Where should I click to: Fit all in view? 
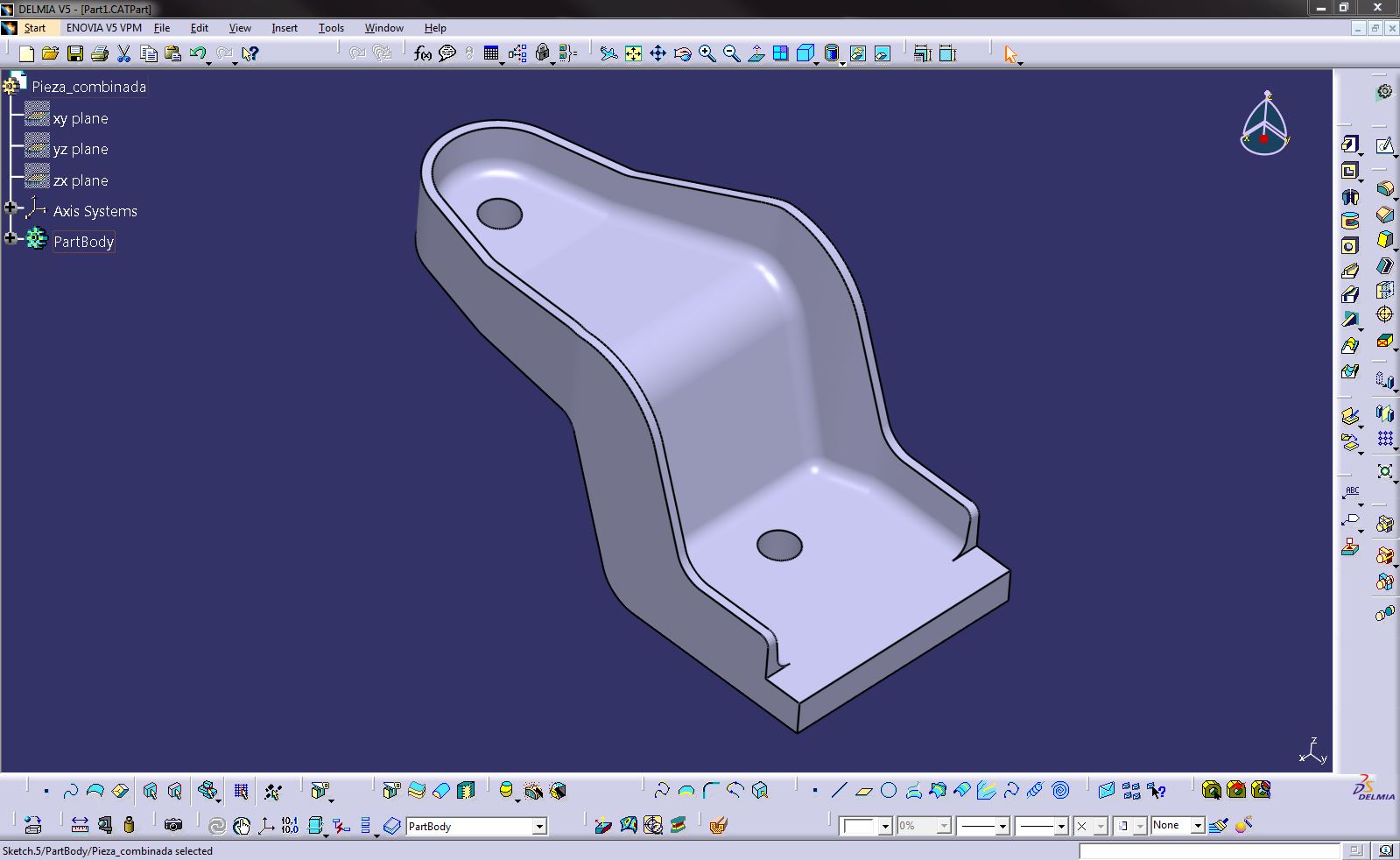coord(633,53)
